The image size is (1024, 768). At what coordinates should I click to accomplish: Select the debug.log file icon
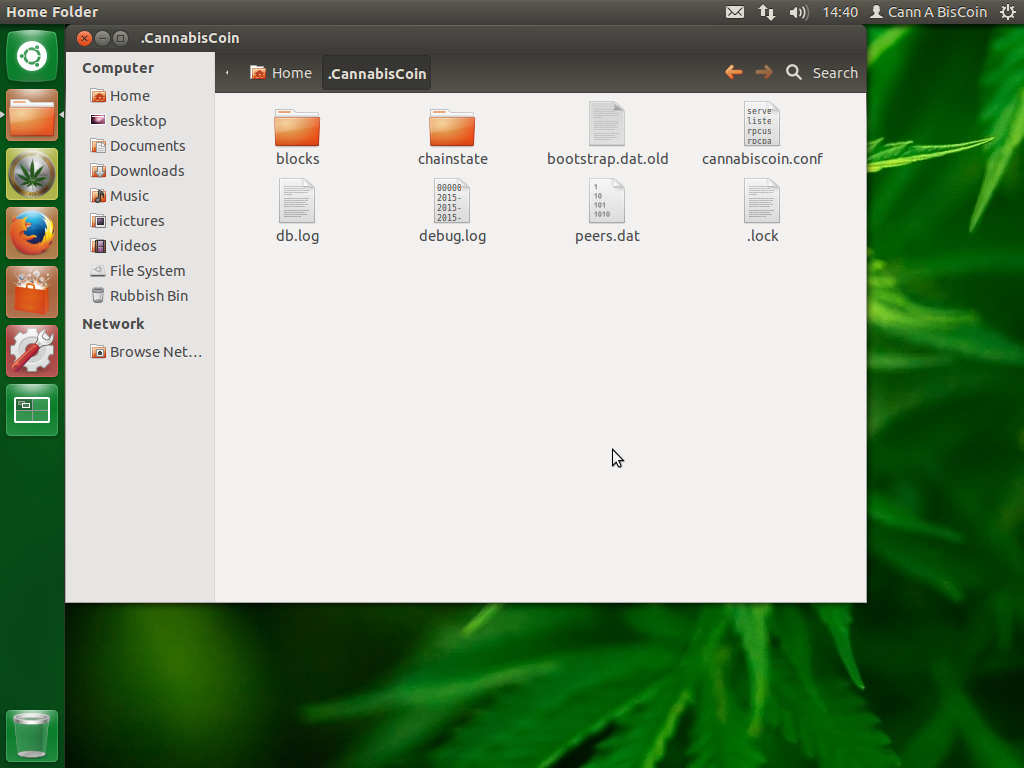point(452,201)
